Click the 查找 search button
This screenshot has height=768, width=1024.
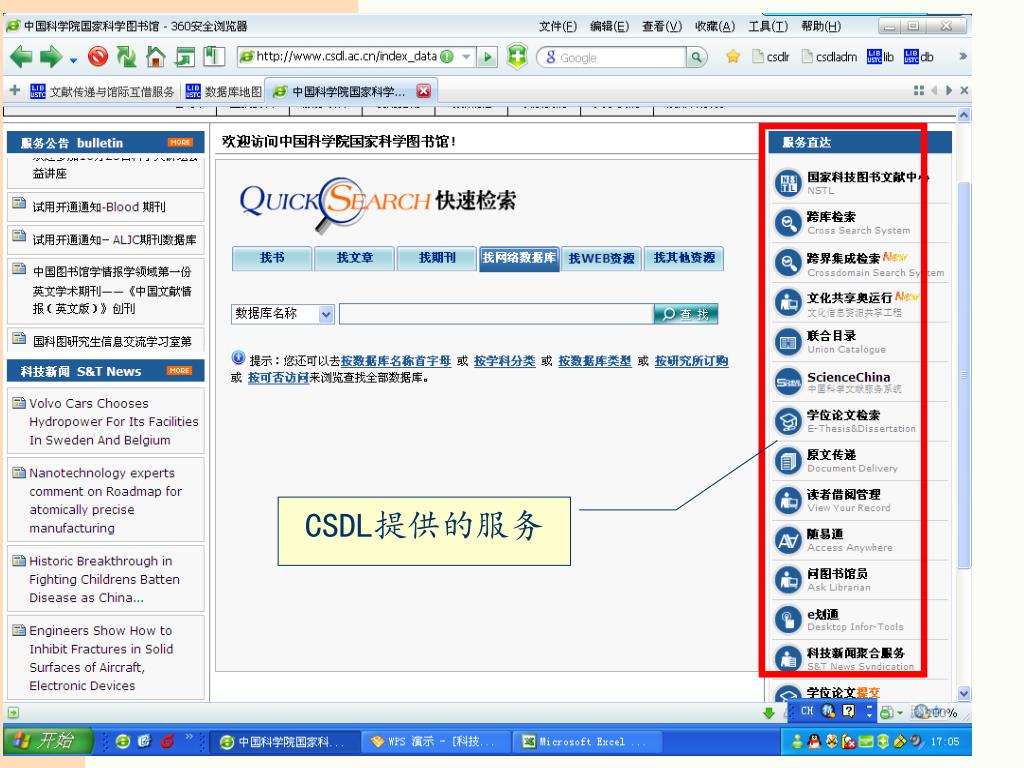[686, 314]
